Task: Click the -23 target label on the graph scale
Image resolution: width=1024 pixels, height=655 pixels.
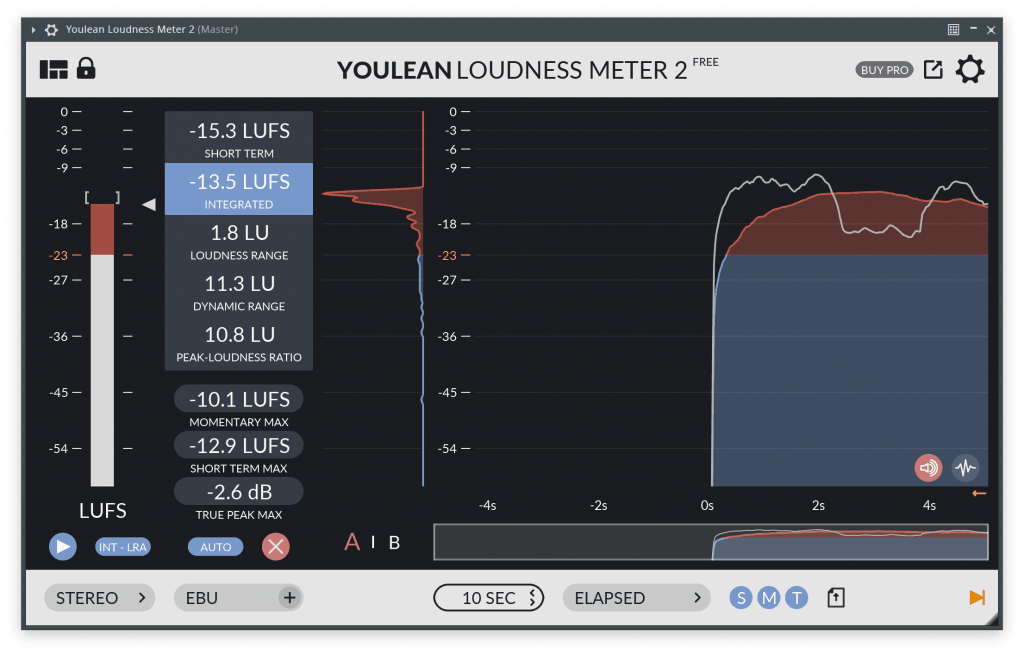Action: pyautogui.click(x=447, y=255)
